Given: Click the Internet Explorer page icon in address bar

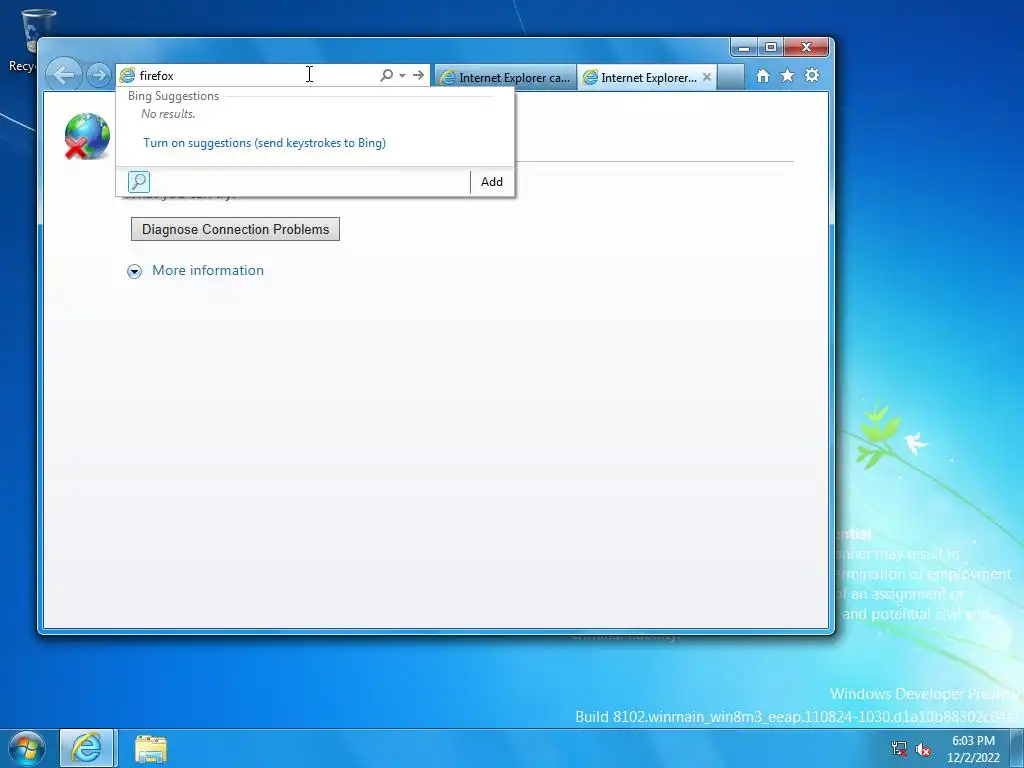Looking at the screenshot, I should tap(127, 75).
